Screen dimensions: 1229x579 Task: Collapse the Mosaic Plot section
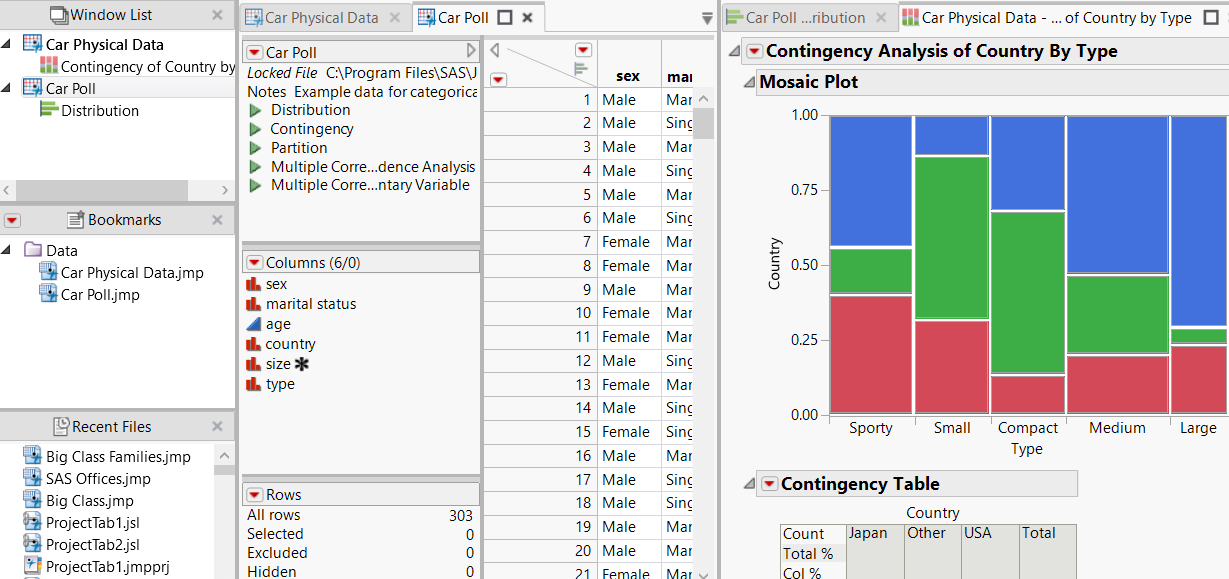pos(749,82)
